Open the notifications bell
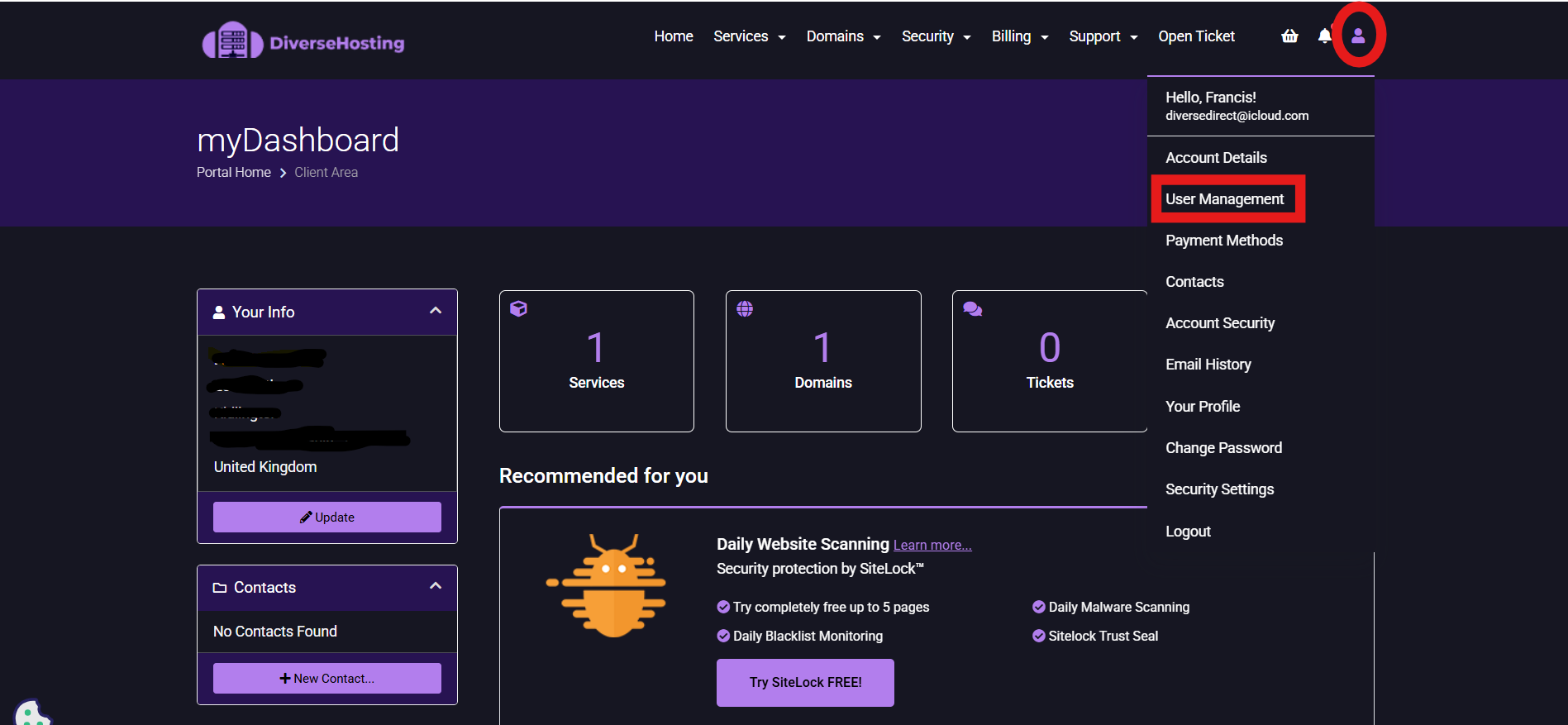This screenshot has width=1568, height=725. click(1325, 36)
